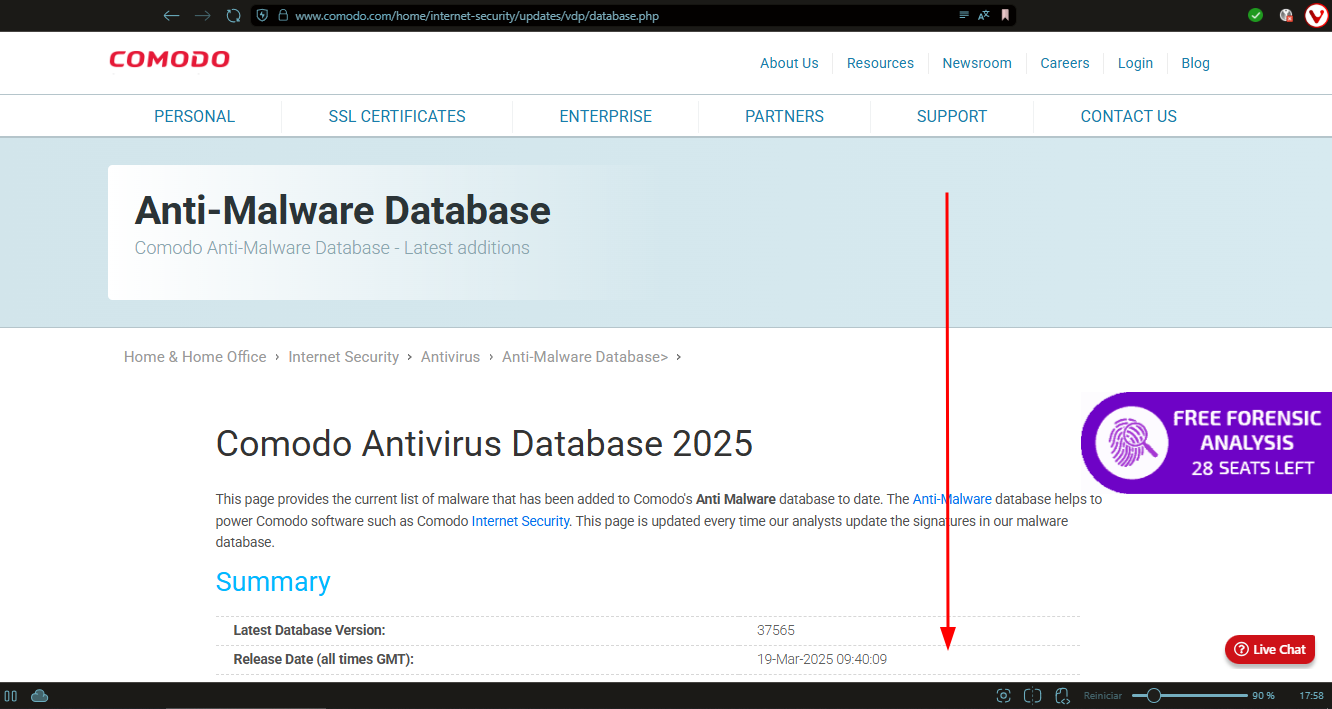Click the fingerprint forensic analysis icon
Screen dimensions: 1332x709
[1132, 442]
